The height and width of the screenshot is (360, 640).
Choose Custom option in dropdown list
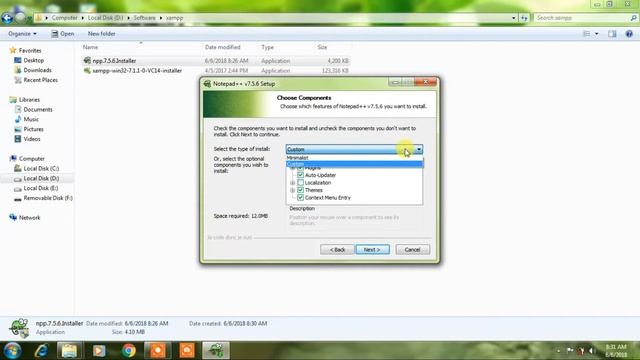click(x=354, y=164)
